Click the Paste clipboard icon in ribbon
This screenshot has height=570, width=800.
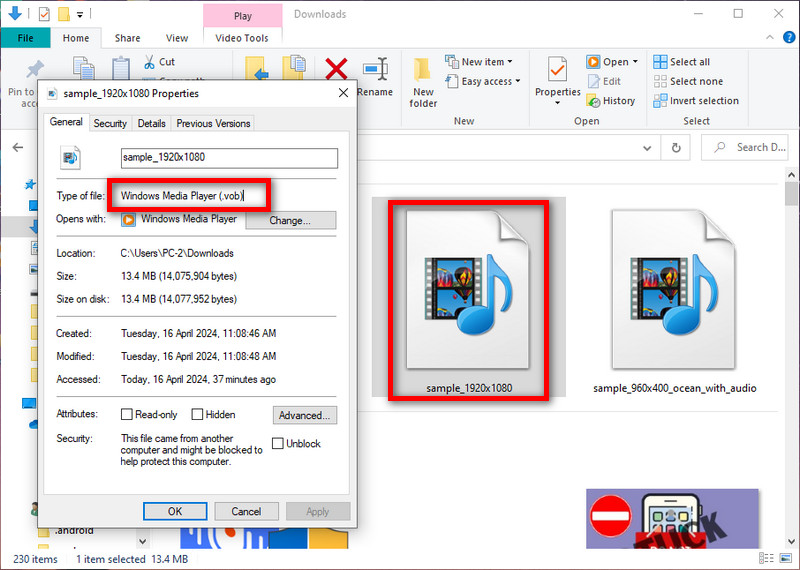(121, 68)
